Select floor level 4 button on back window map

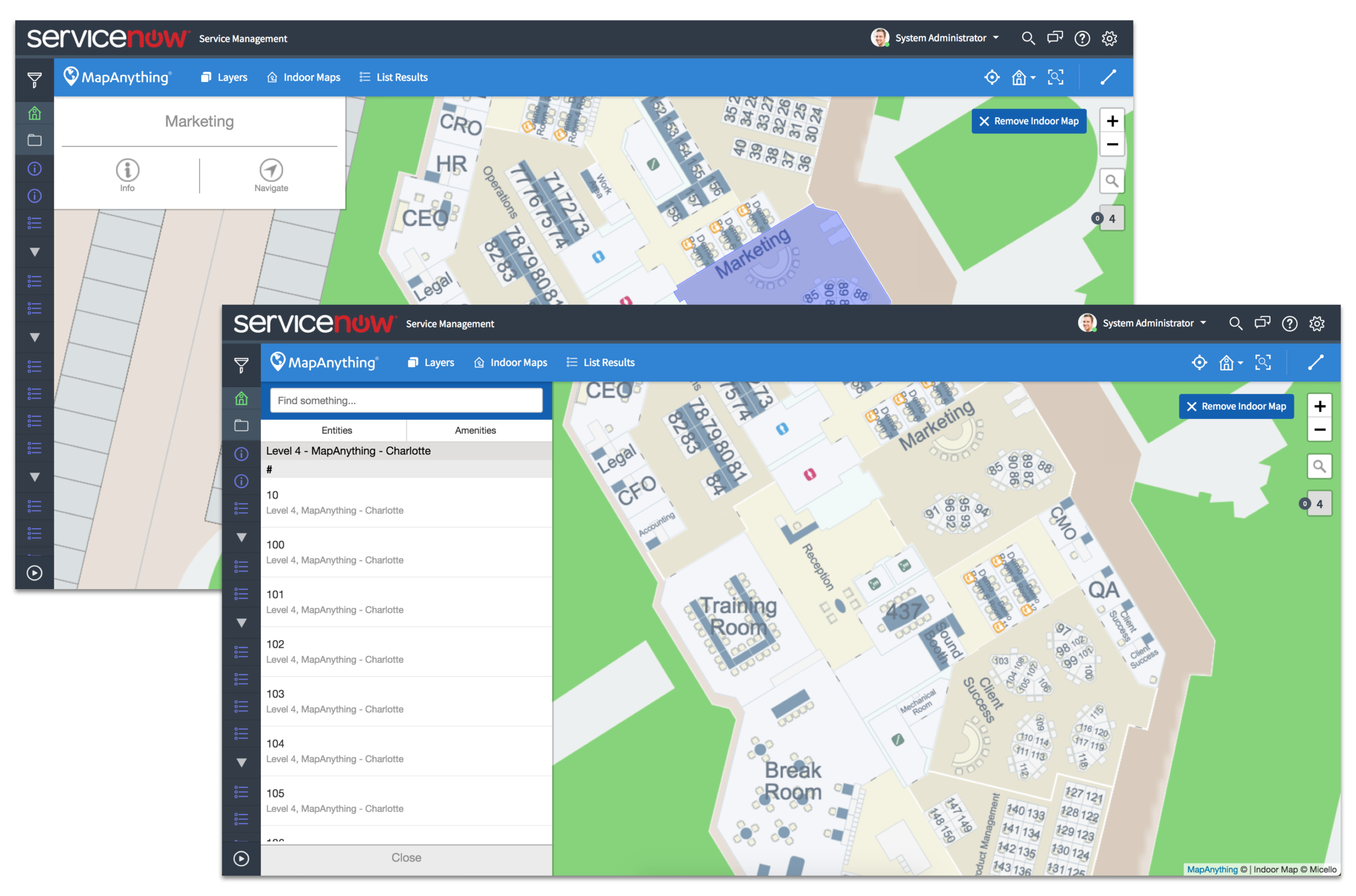click(1112, 219)
